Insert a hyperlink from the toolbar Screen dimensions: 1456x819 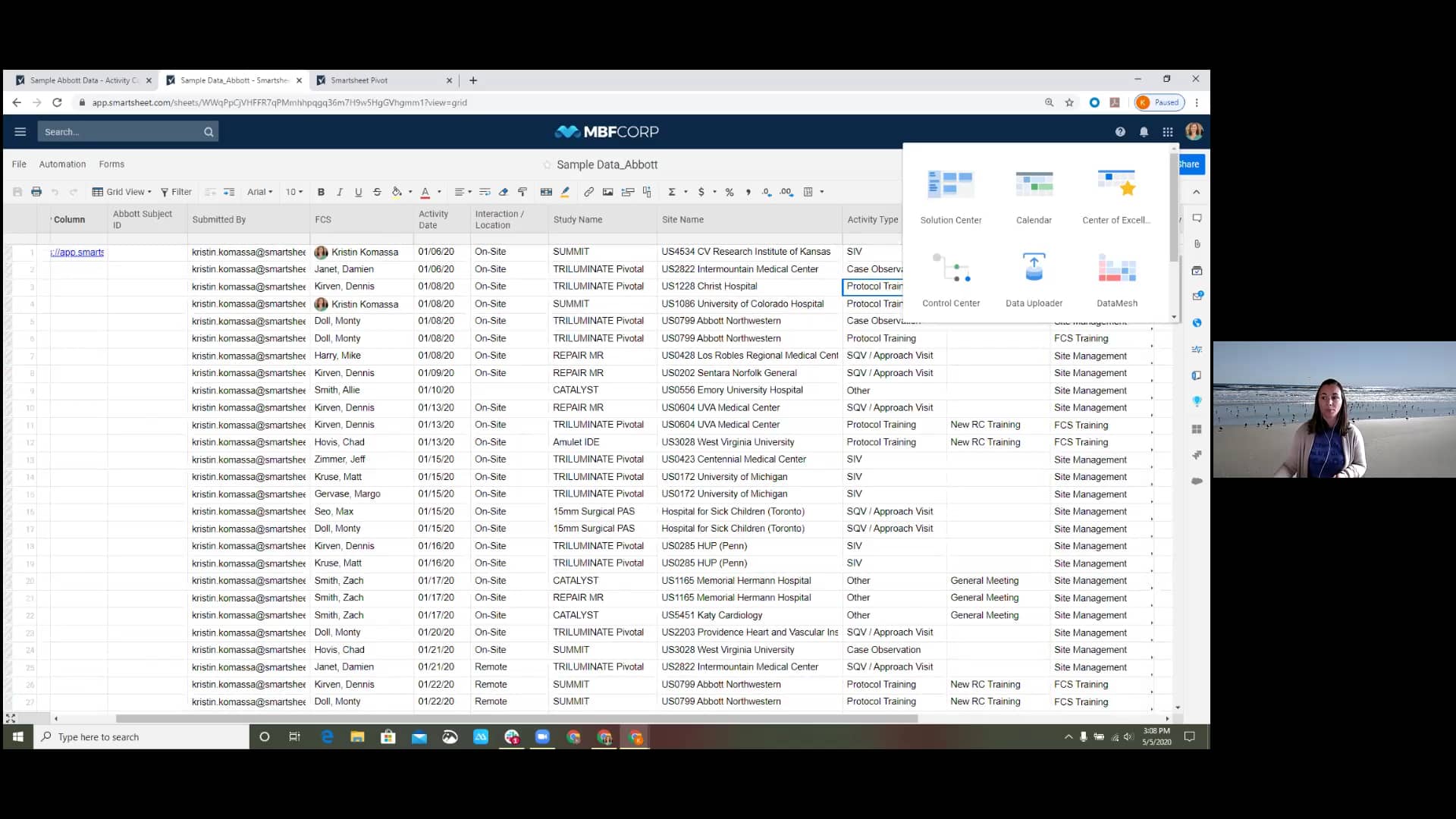588,192
